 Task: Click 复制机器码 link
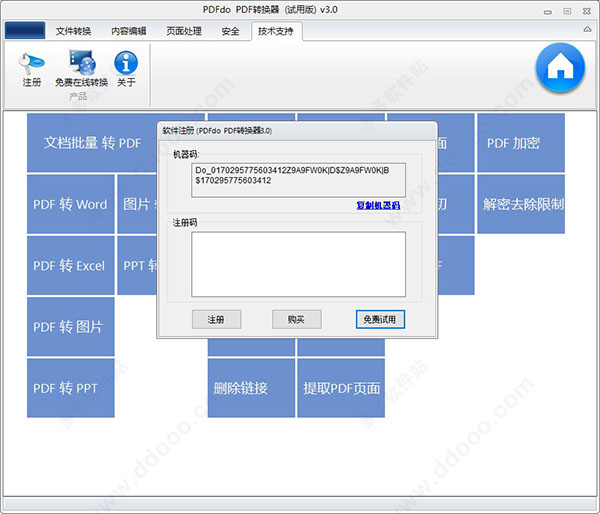tap(378, 205)
